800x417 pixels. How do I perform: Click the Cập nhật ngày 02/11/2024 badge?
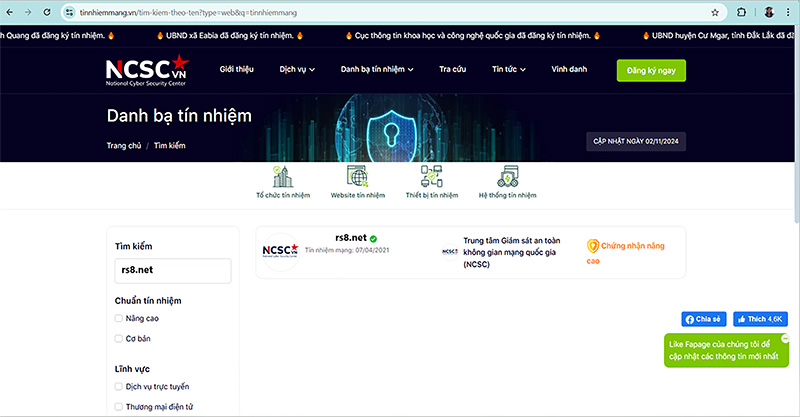tap(636, 141)
